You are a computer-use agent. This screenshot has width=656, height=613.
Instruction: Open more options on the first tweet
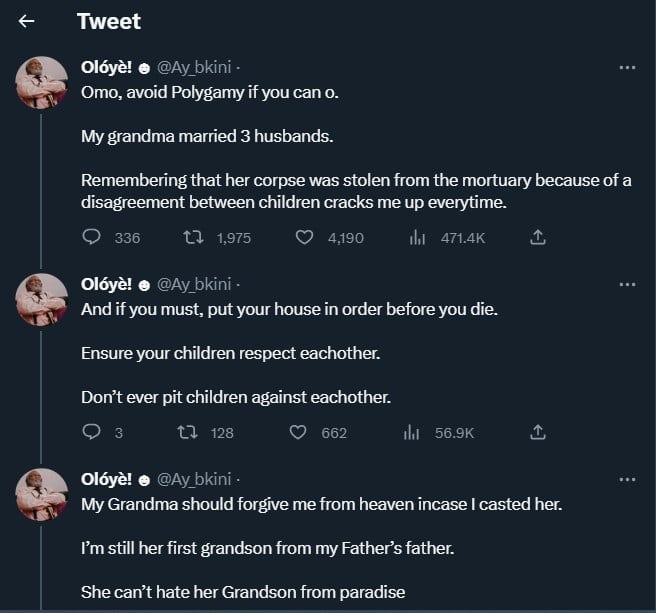[x=627, y=67]
